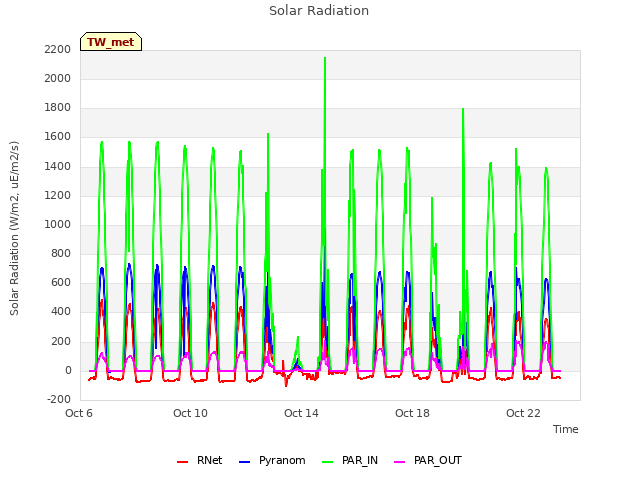The image size is (640, 480).
Task: Click the 1200 y-axis tick label
Action: [x=58, y=196]
